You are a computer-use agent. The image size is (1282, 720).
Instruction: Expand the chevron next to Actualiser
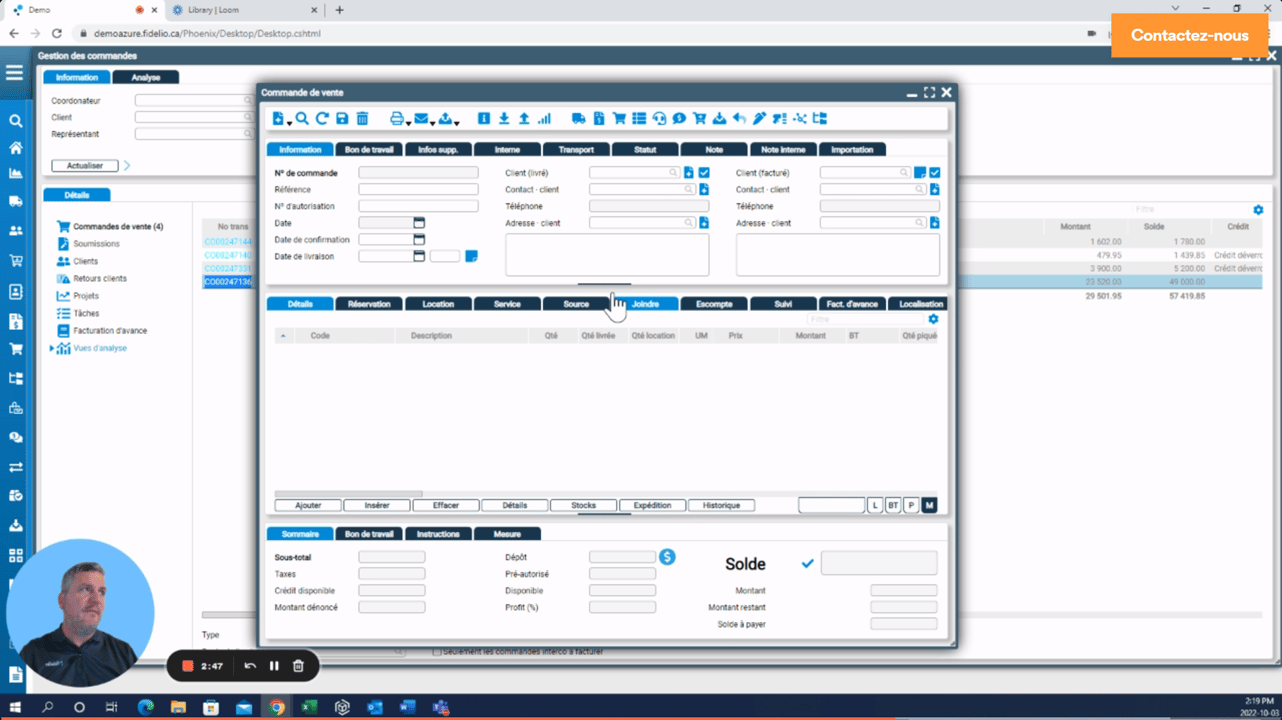(127, 165)
